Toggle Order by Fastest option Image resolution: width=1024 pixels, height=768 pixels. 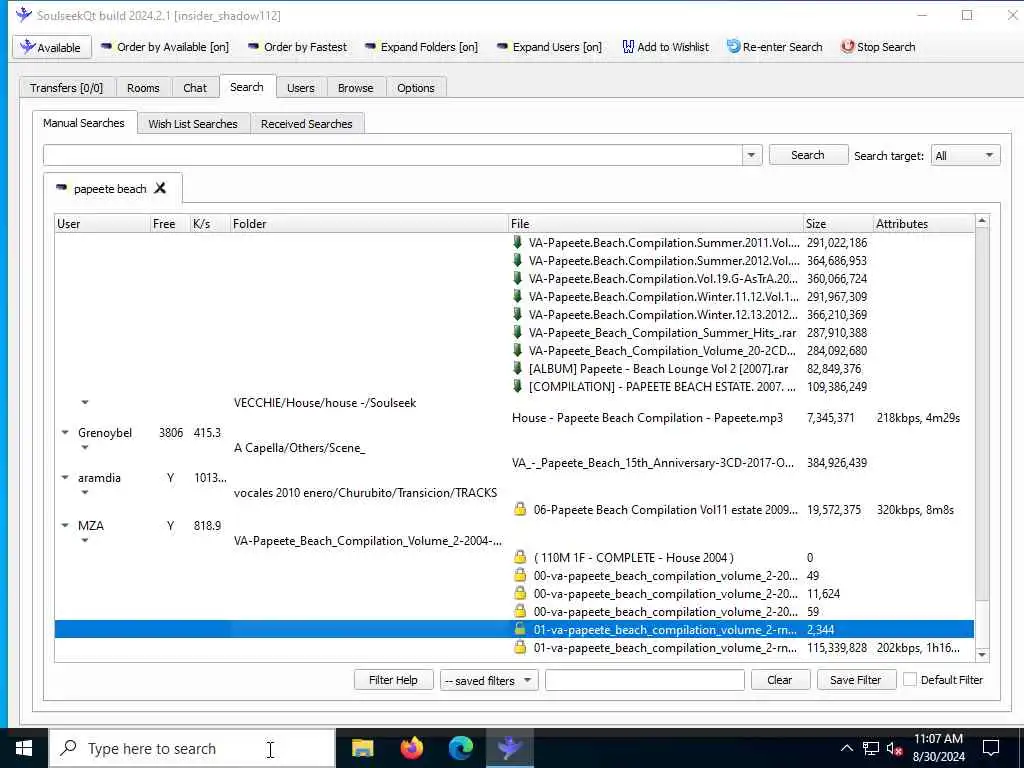coord(297,47)
